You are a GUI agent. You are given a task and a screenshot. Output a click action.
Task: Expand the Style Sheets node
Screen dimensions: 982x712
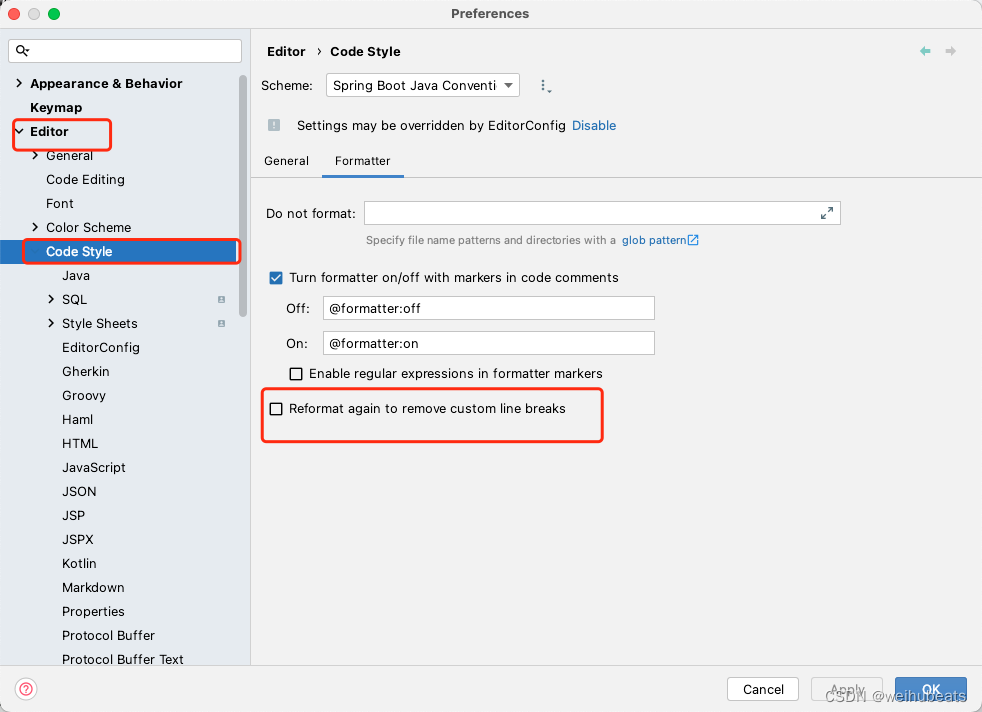point(52,323)
